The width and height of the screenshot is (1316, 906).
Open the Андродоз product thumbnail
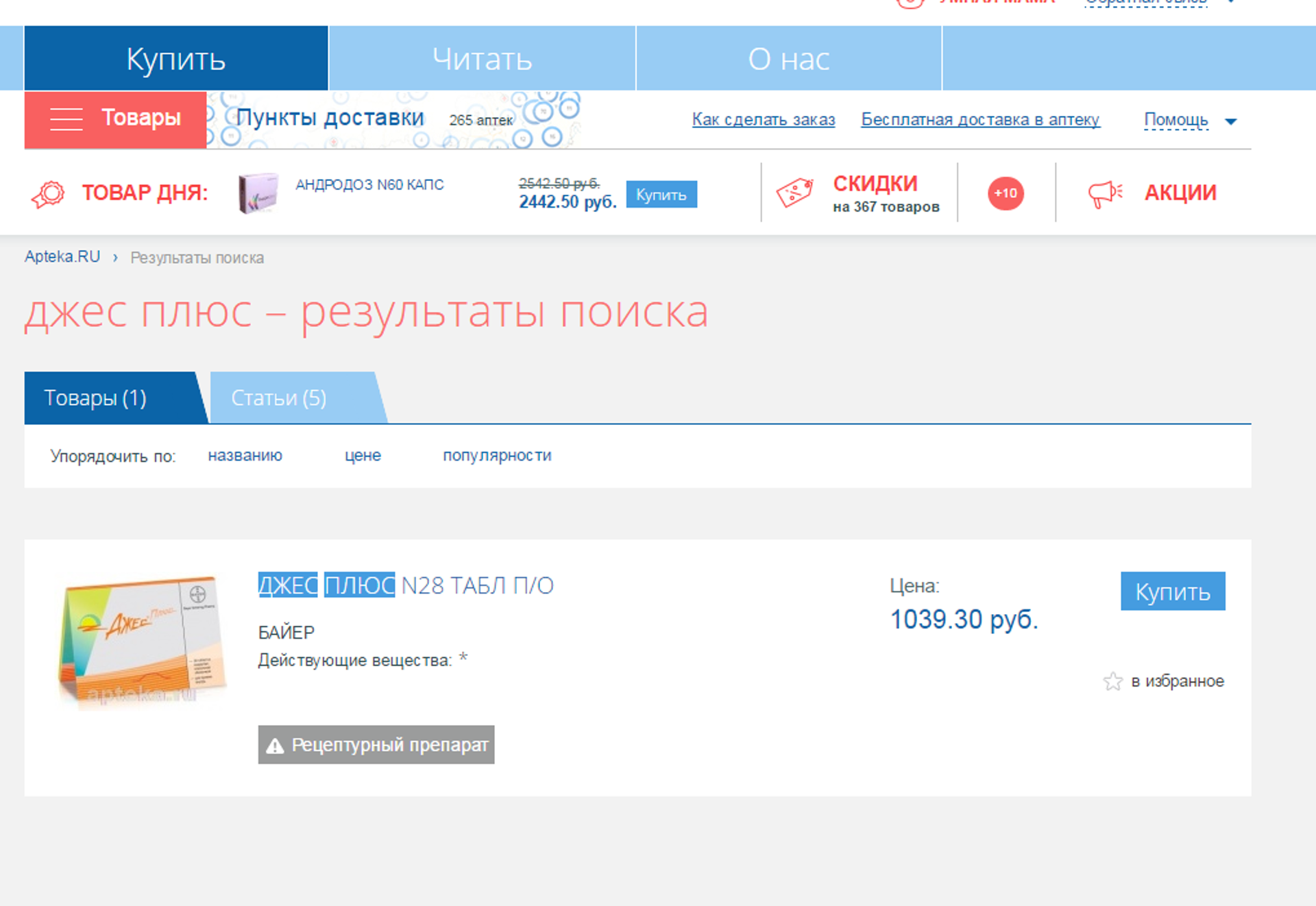click(x=258, y=193)
